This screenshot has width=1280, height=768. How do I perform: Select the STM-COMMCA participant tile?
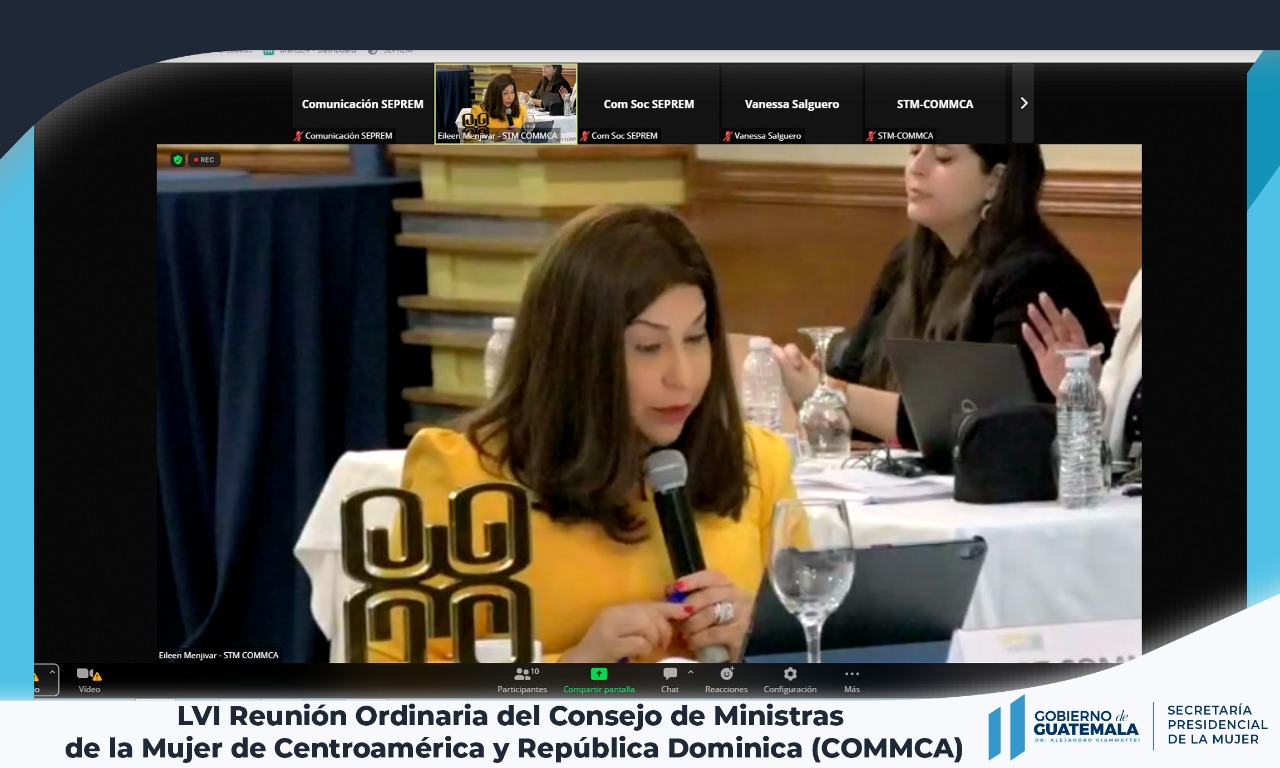934,103
